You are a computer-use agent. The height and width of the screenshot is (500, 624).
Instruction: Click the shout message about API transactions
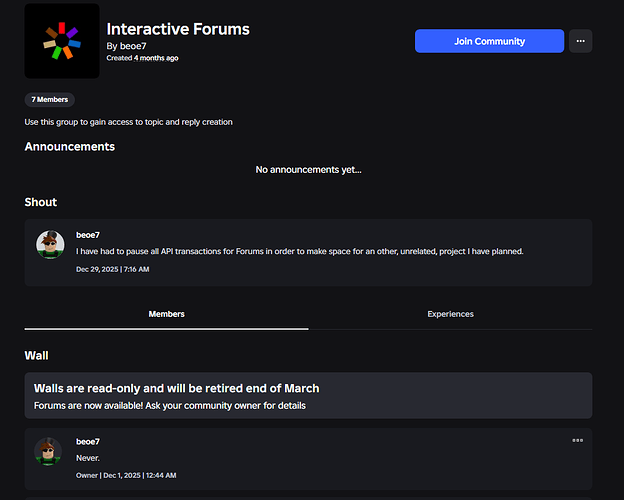coord(300,252)
